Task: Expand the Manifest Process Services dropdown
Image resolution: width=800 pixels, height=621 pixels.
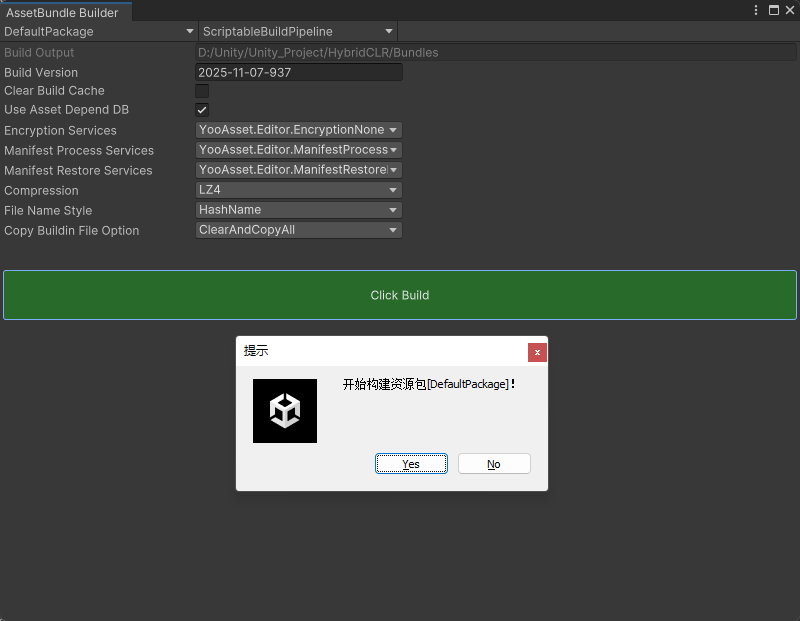Action: 298,150
